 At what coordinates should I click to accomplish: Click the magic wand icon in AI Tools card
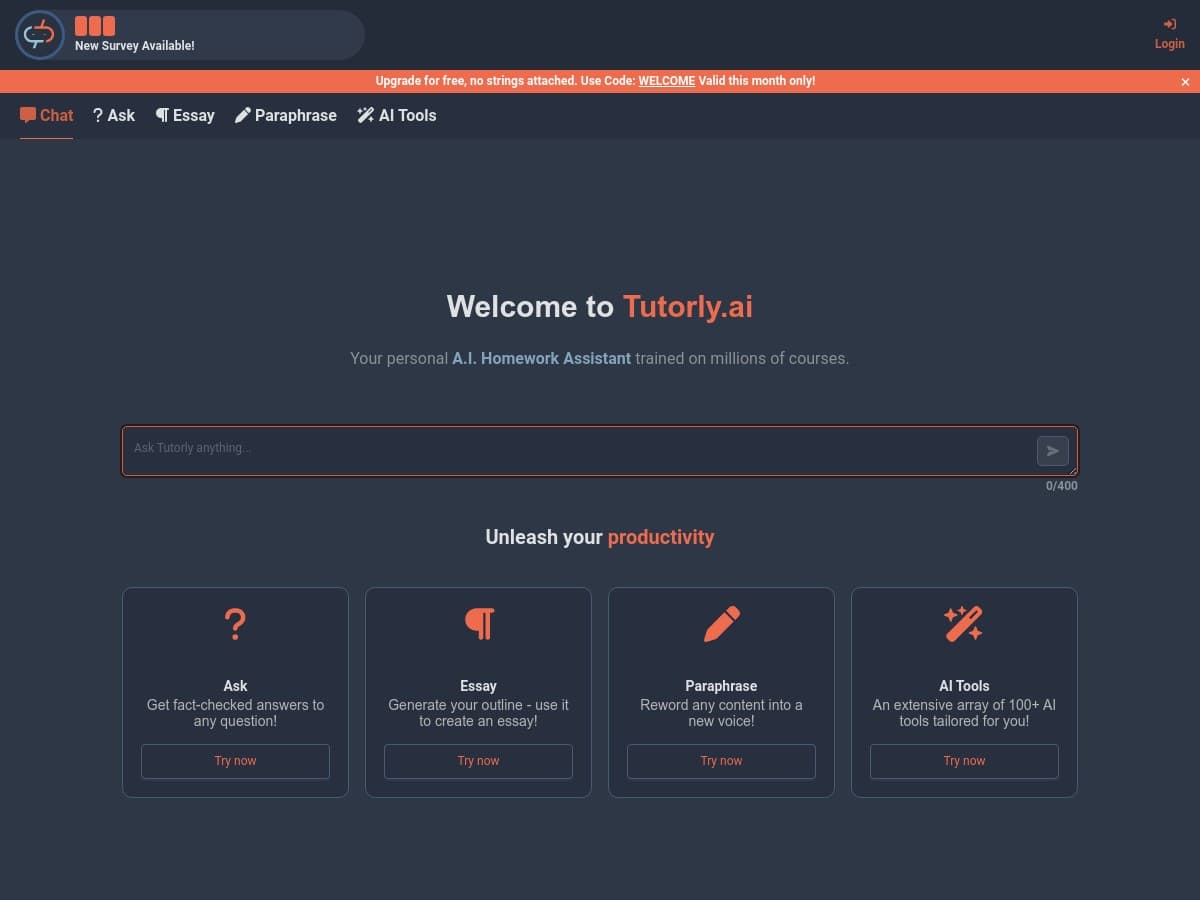(964, 624)
